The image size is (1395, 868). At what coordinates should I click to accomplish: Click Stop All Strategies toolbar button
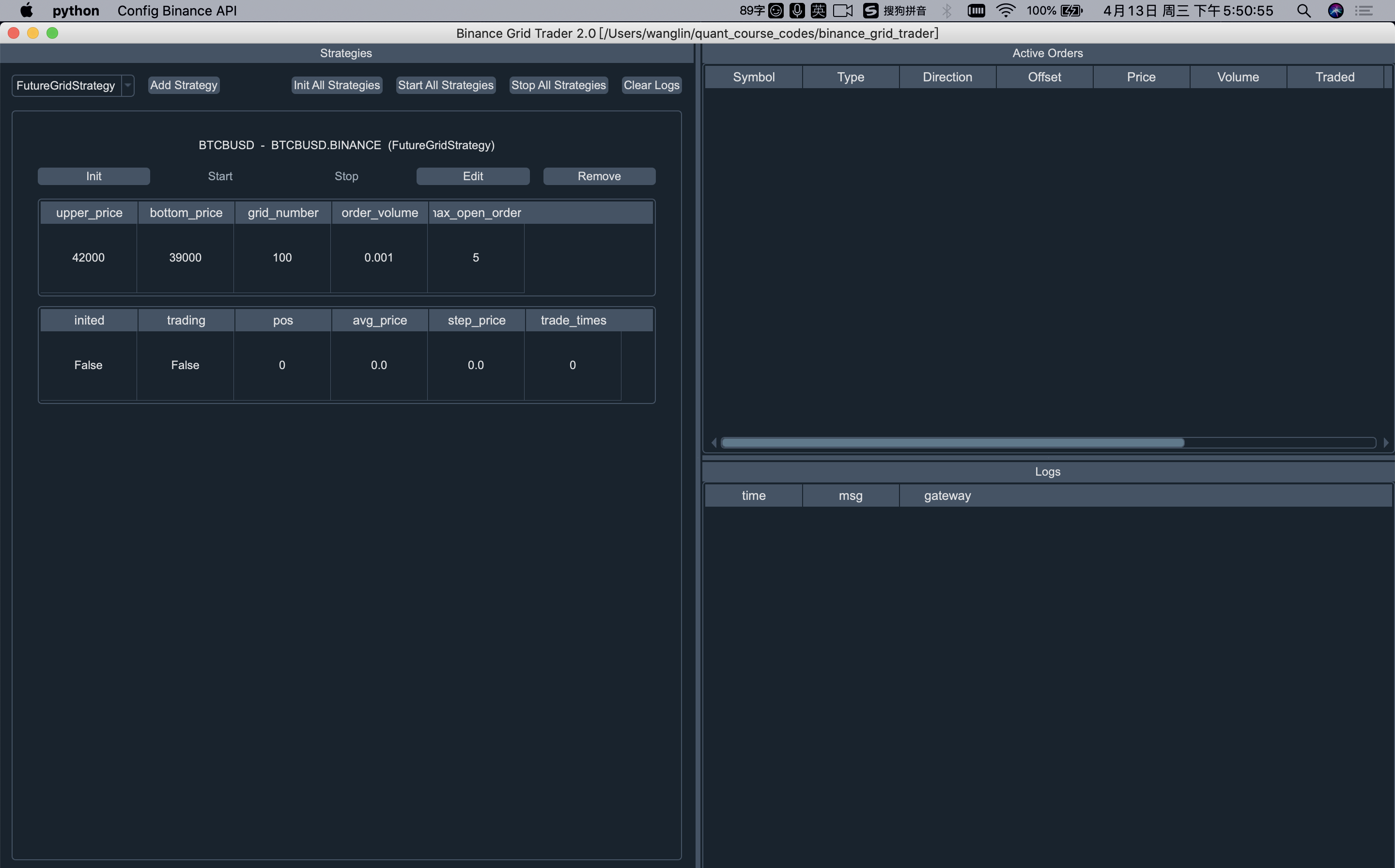[x=558, y=85]
